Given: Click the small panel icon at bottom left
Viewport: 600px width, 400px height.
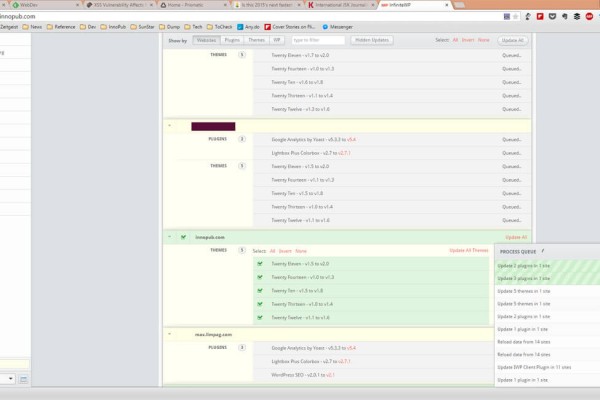Looking at the screenshot, I should click(23, 379).
